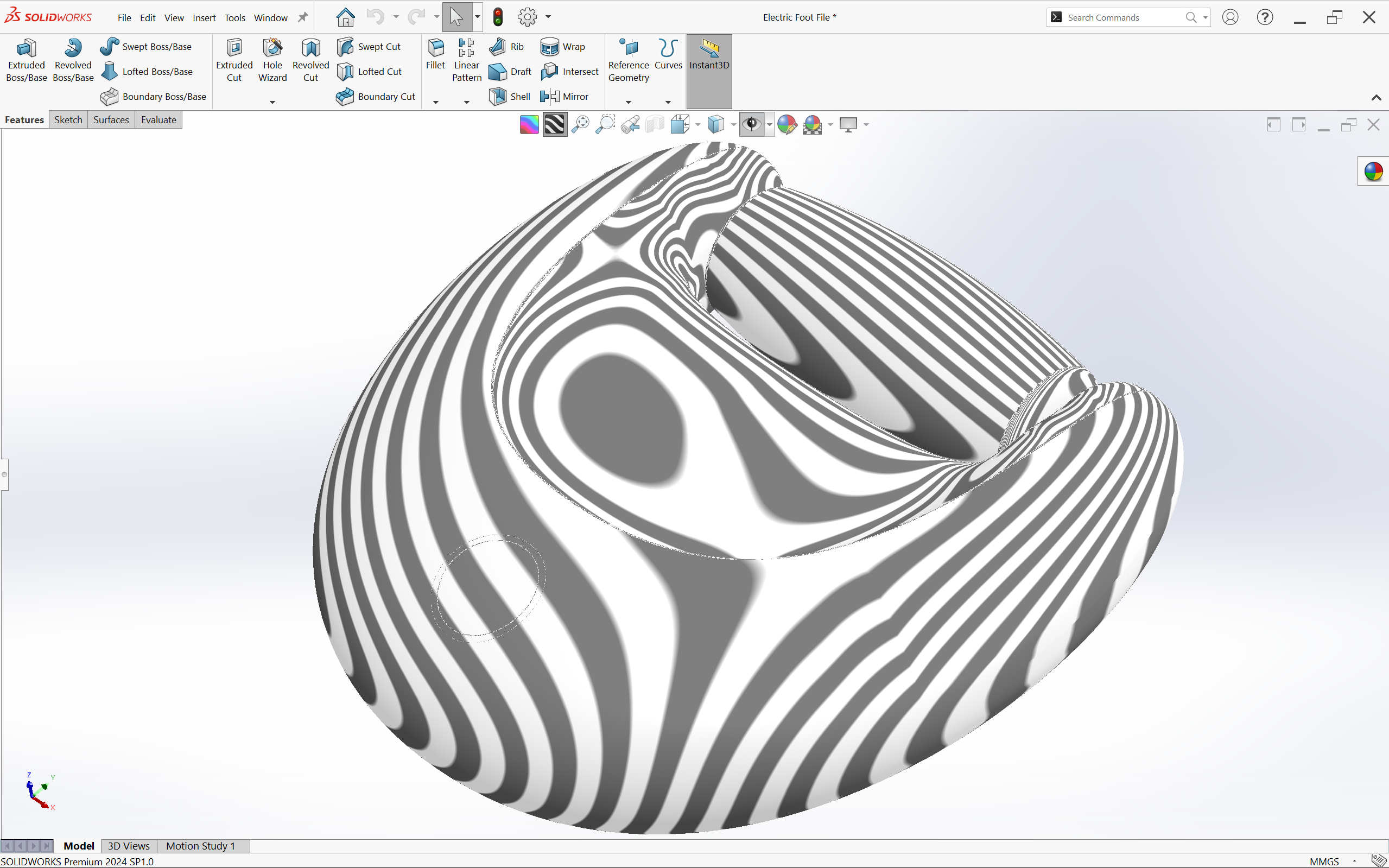
Task: Open the Display Style dropdown arrow
Action: click(733, 124)
